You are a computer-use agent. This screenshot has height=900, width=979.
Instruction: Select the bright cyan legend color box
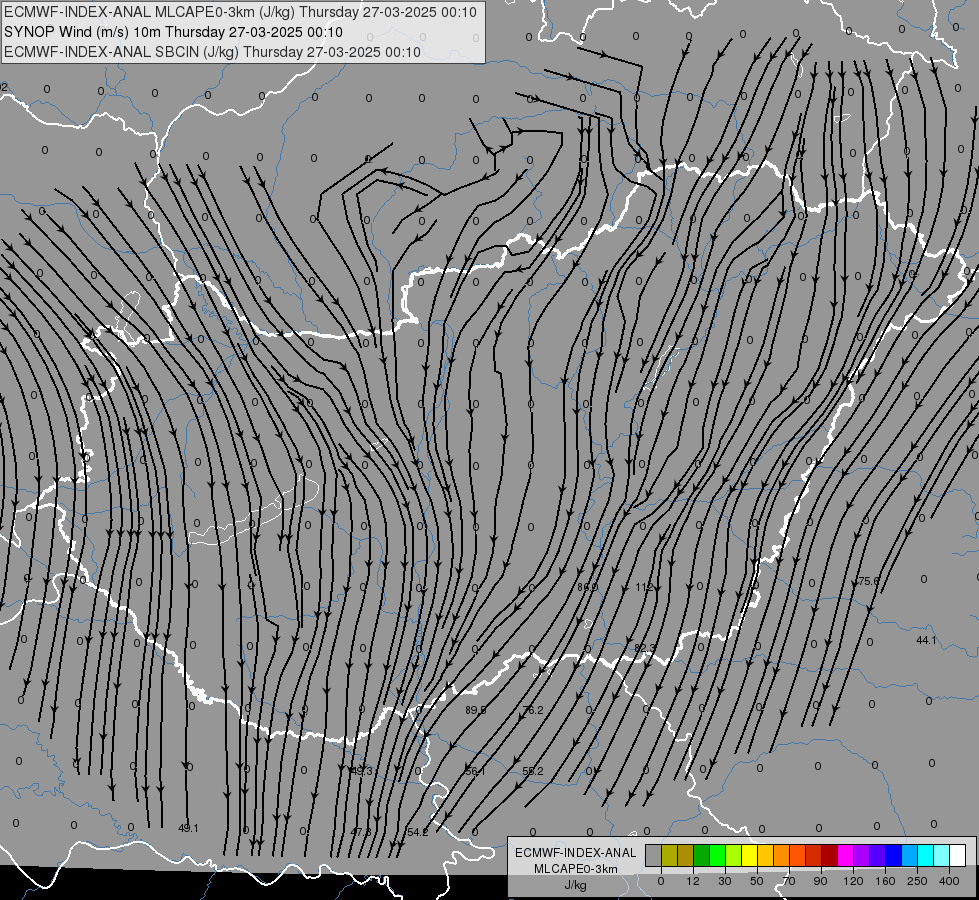pos(925,855)
